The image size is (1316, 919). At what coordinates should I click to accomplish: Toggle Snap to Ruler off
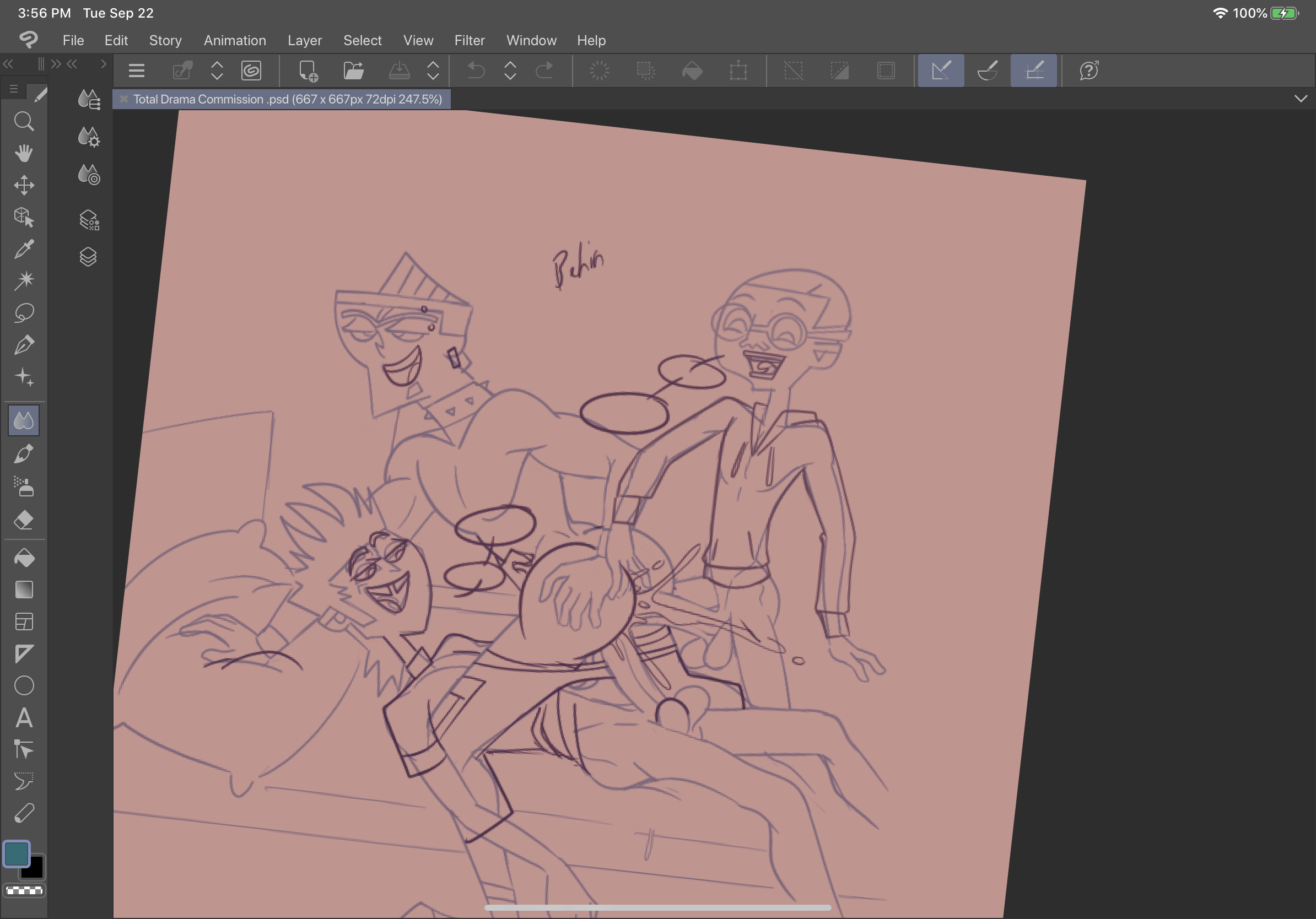(941, 71)
